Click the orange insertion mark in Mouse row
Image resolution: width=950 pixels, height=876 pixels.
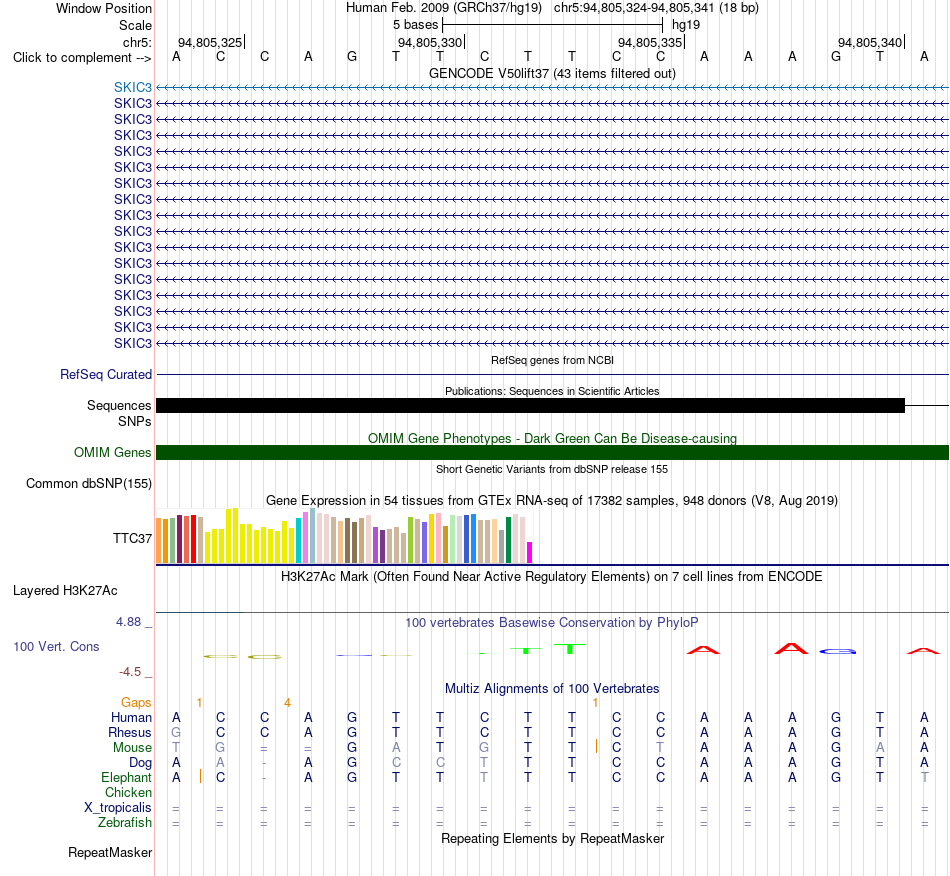point(596,746)
